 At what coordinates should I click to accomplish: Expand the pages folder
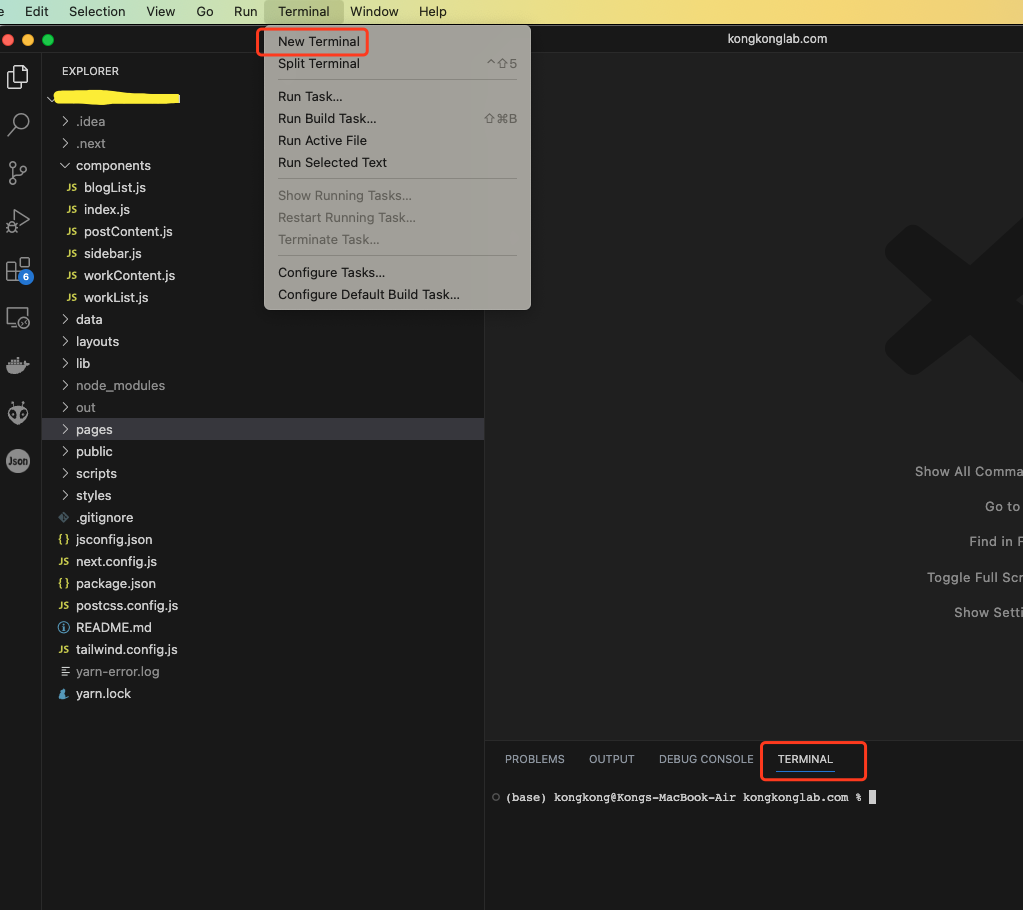[x=94, y=430]
